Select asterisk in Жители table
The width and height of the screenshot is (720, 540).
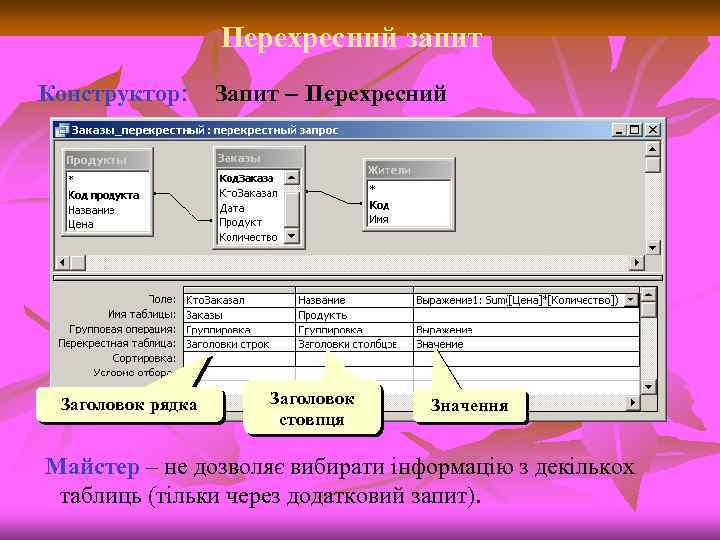click(x=372, y=188)
